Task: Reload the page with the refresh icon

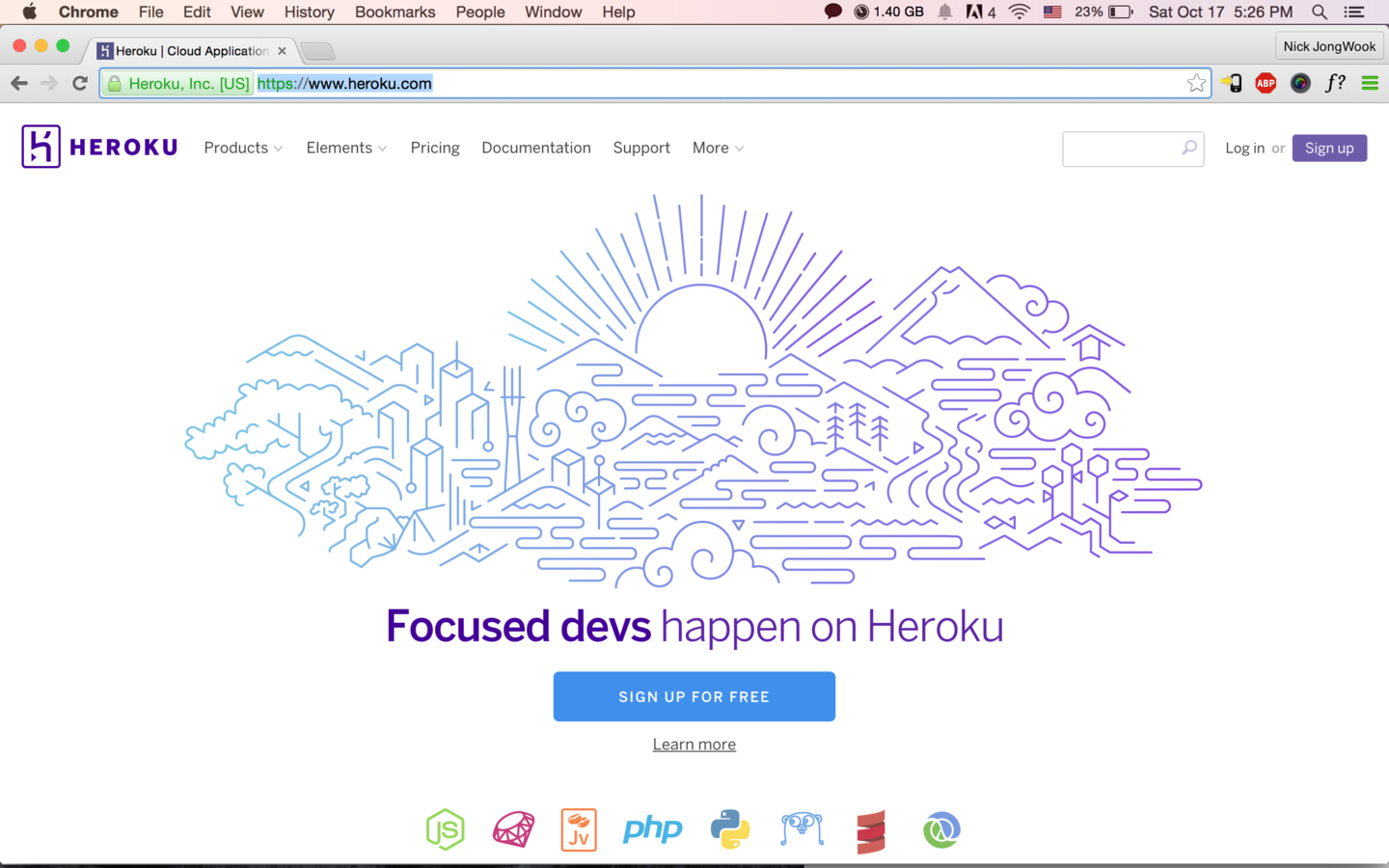Action: coord(80,83)
